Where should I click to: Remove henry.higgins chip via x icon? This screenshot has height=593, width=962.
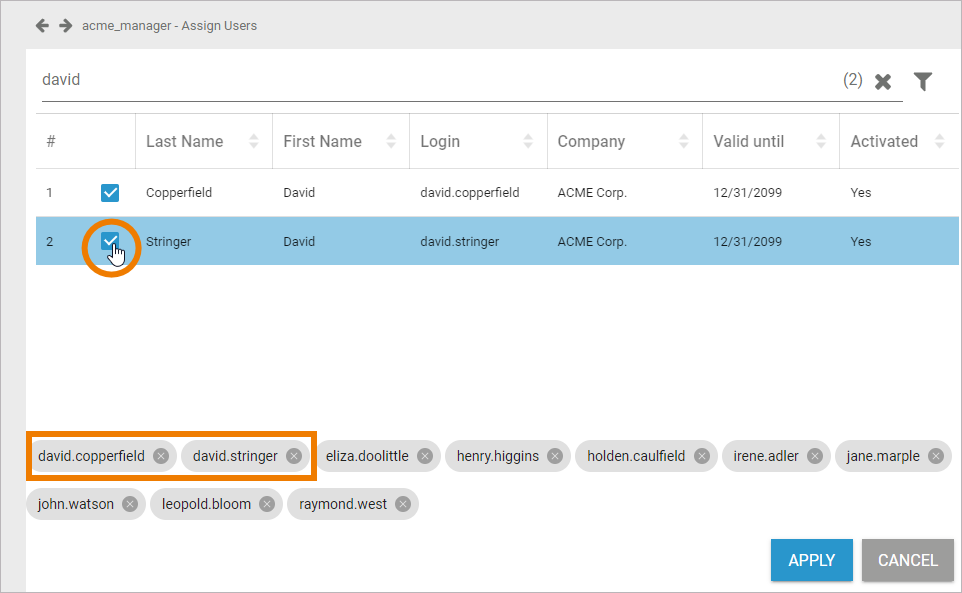click(555, 456)
